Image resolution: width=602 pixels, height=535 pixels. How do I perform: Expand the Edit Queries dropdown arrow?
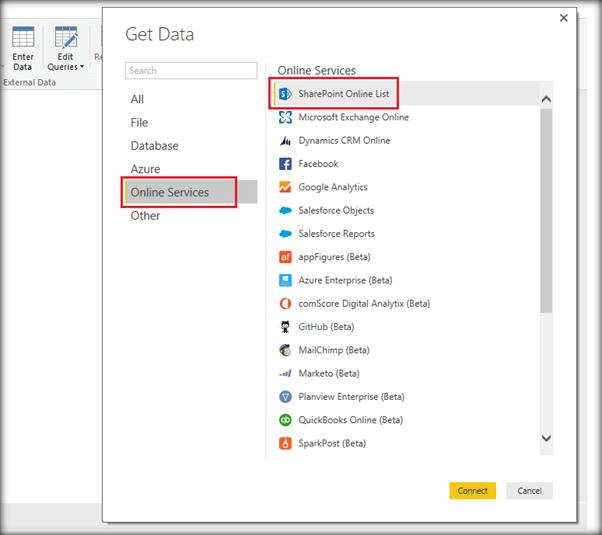pos(82,67)
